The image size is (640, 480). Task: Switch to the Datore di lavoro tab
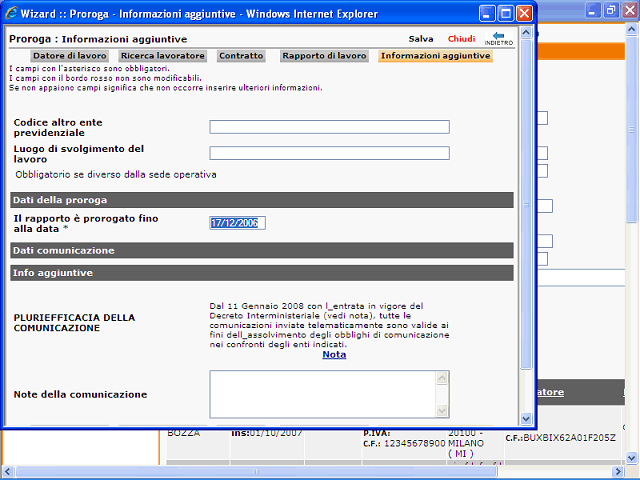click(69, 56)
